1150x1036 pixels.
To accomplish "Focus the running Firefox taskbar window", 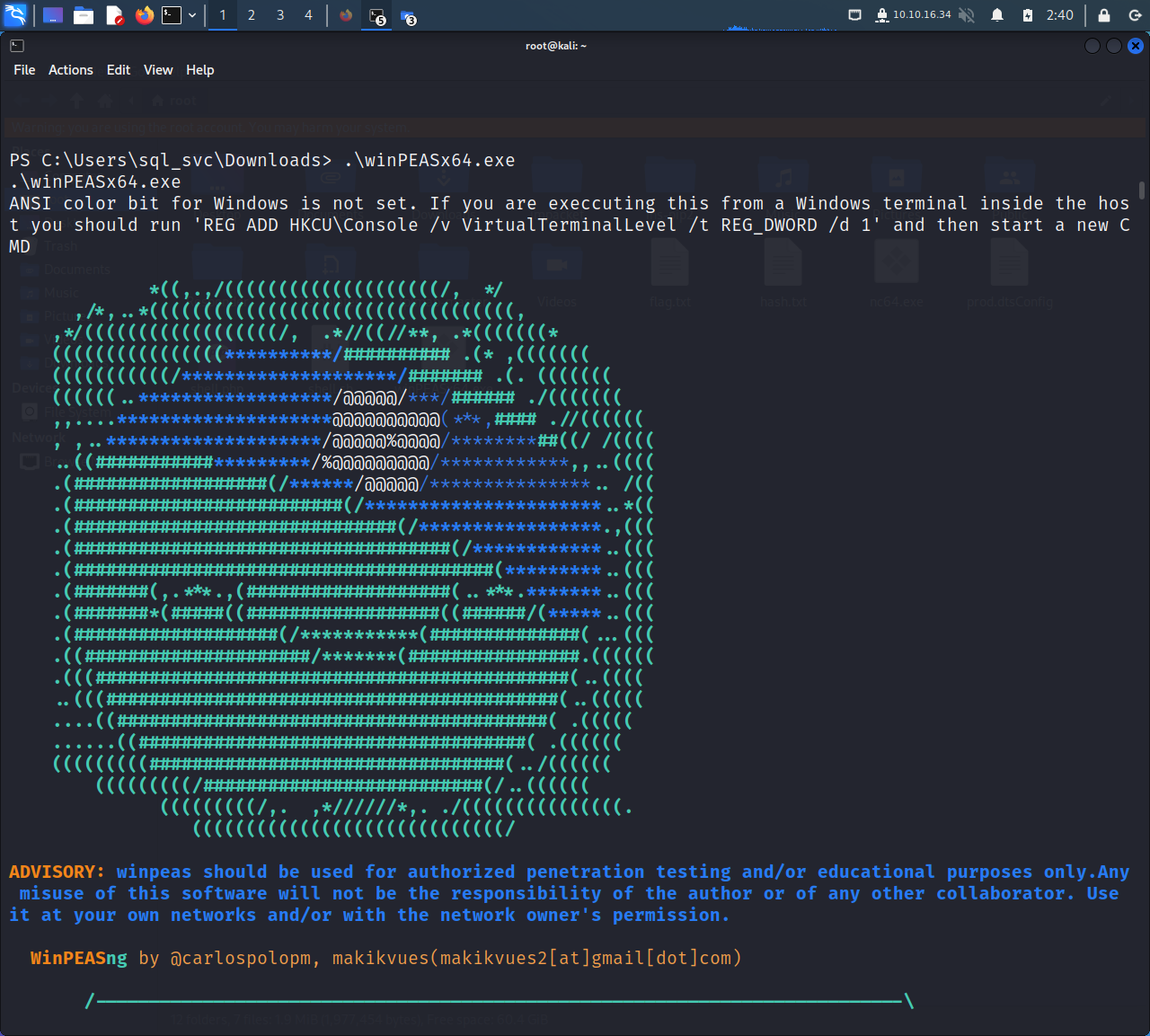I will click(346, 15).
